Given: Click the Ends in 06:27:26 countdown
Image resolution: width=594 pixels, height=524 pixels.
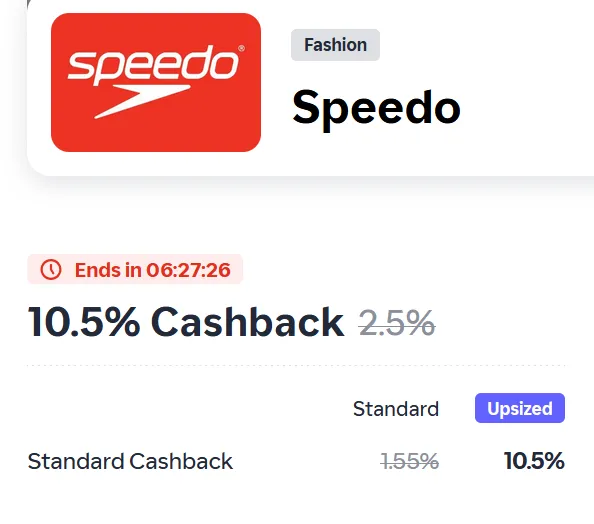Looking at the screenshot, I should coord(152,270).
